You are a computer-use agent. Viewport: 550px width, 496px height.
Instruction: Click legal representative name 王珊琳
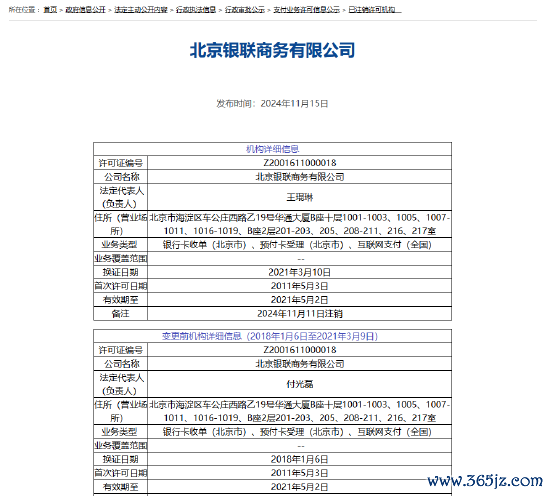point(300,197)
